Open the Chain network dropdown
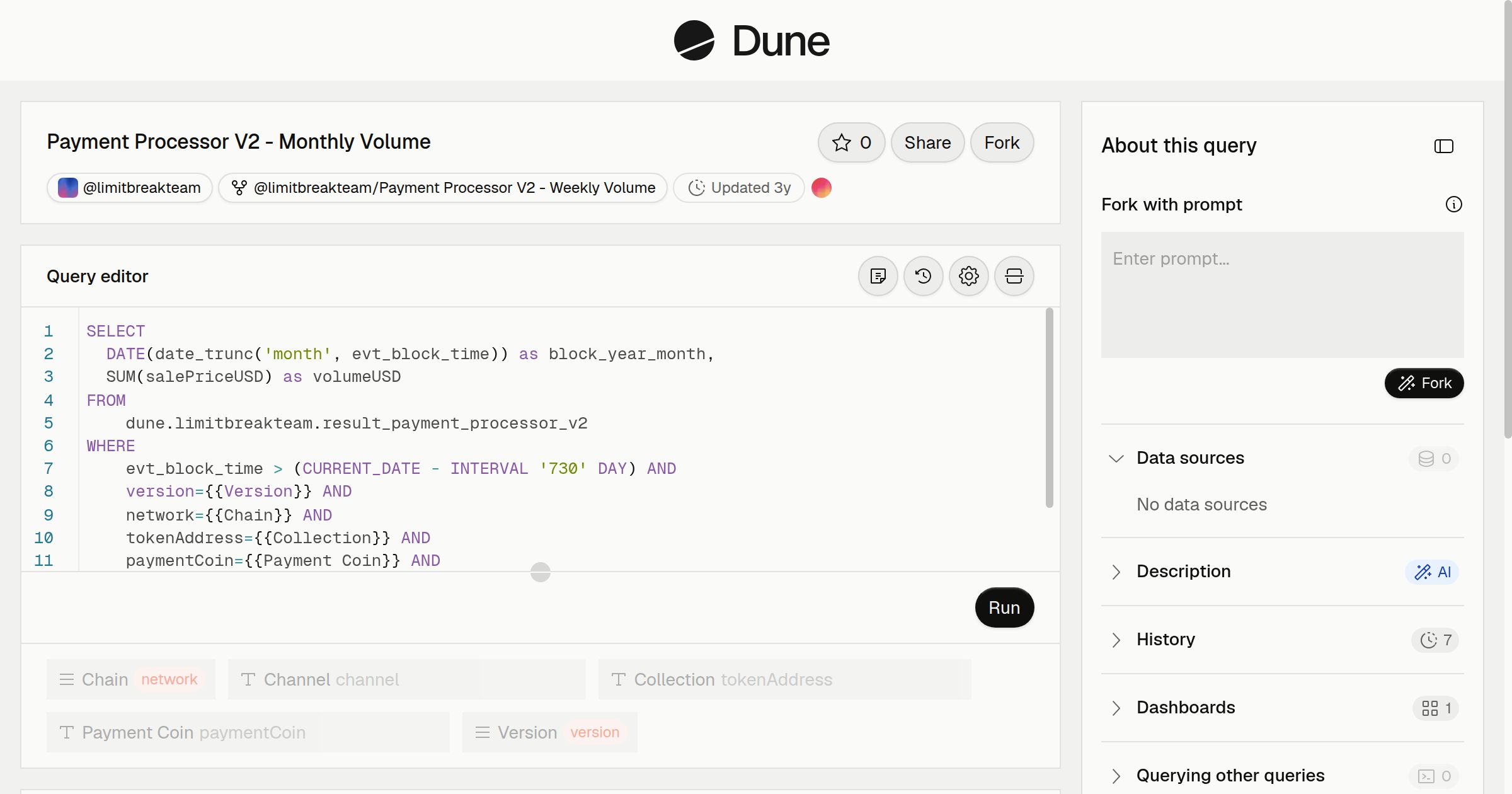1512x794 pixels. pyautogui.click(x=131, y=679)
